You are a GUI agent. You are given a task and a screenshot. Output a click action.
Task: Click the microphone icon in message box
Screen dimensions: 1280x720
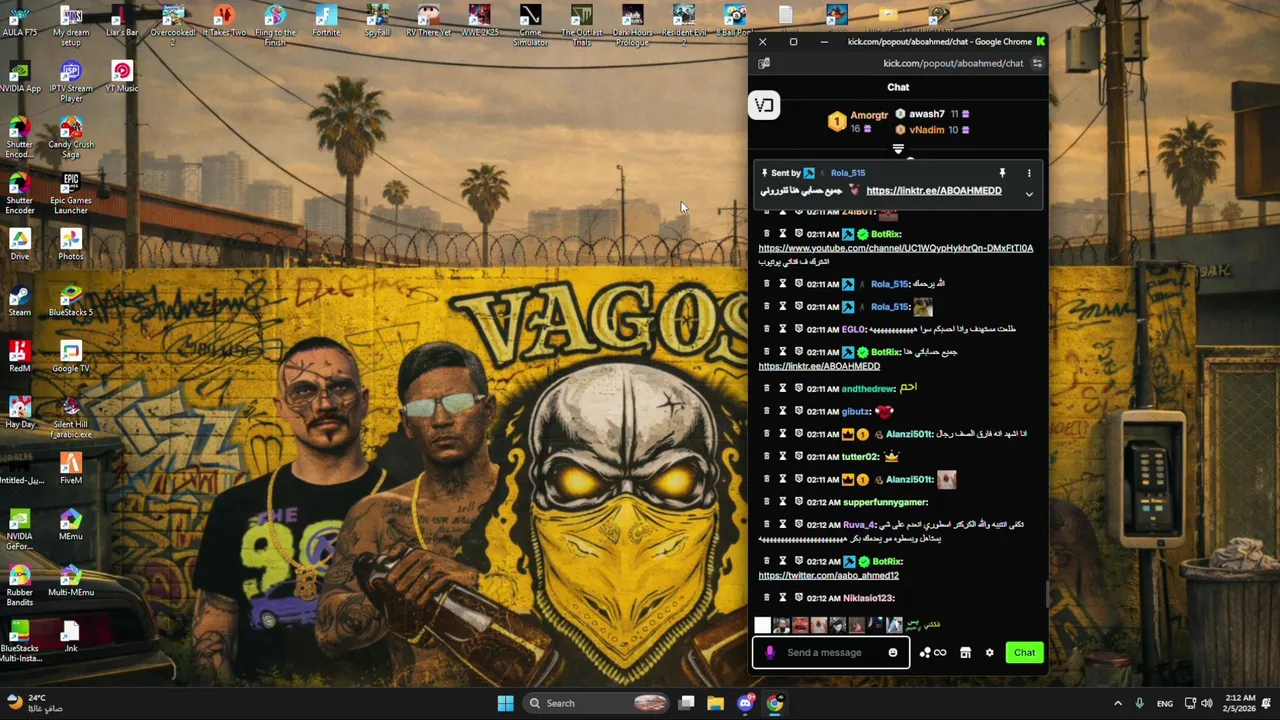coord(769,653)
